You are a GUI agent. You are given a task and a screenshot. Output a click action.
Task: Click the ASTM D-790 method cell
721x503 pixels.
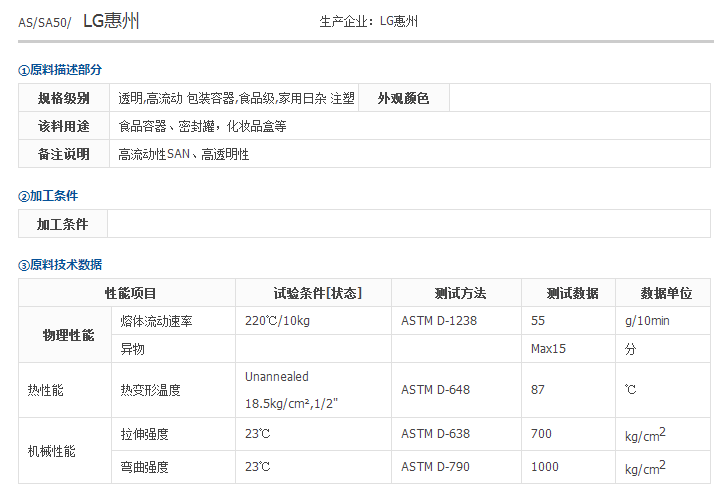coord(457,467)
